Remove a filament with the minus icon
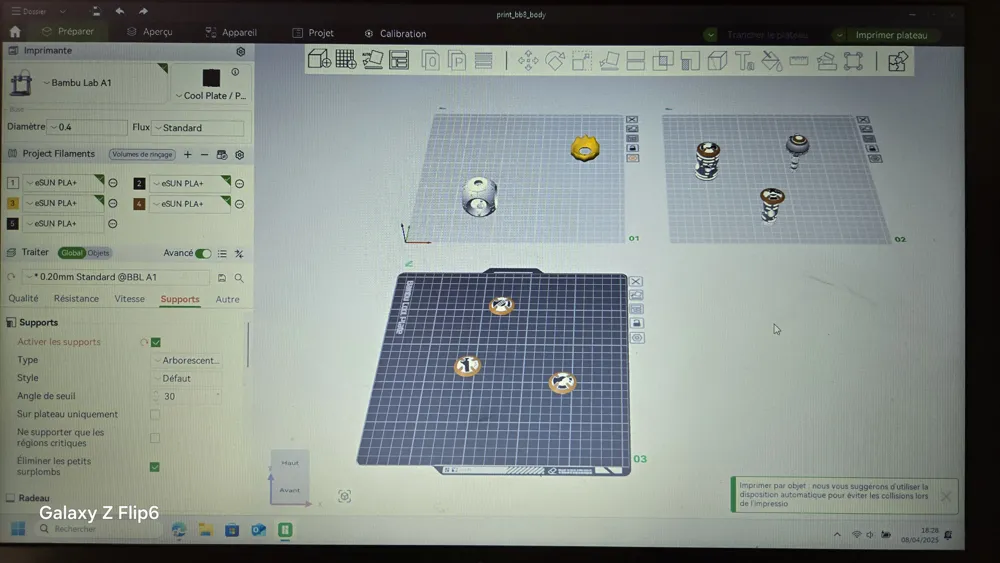The width and height of the screenshot is (1000, 563). tap(204, 154)
